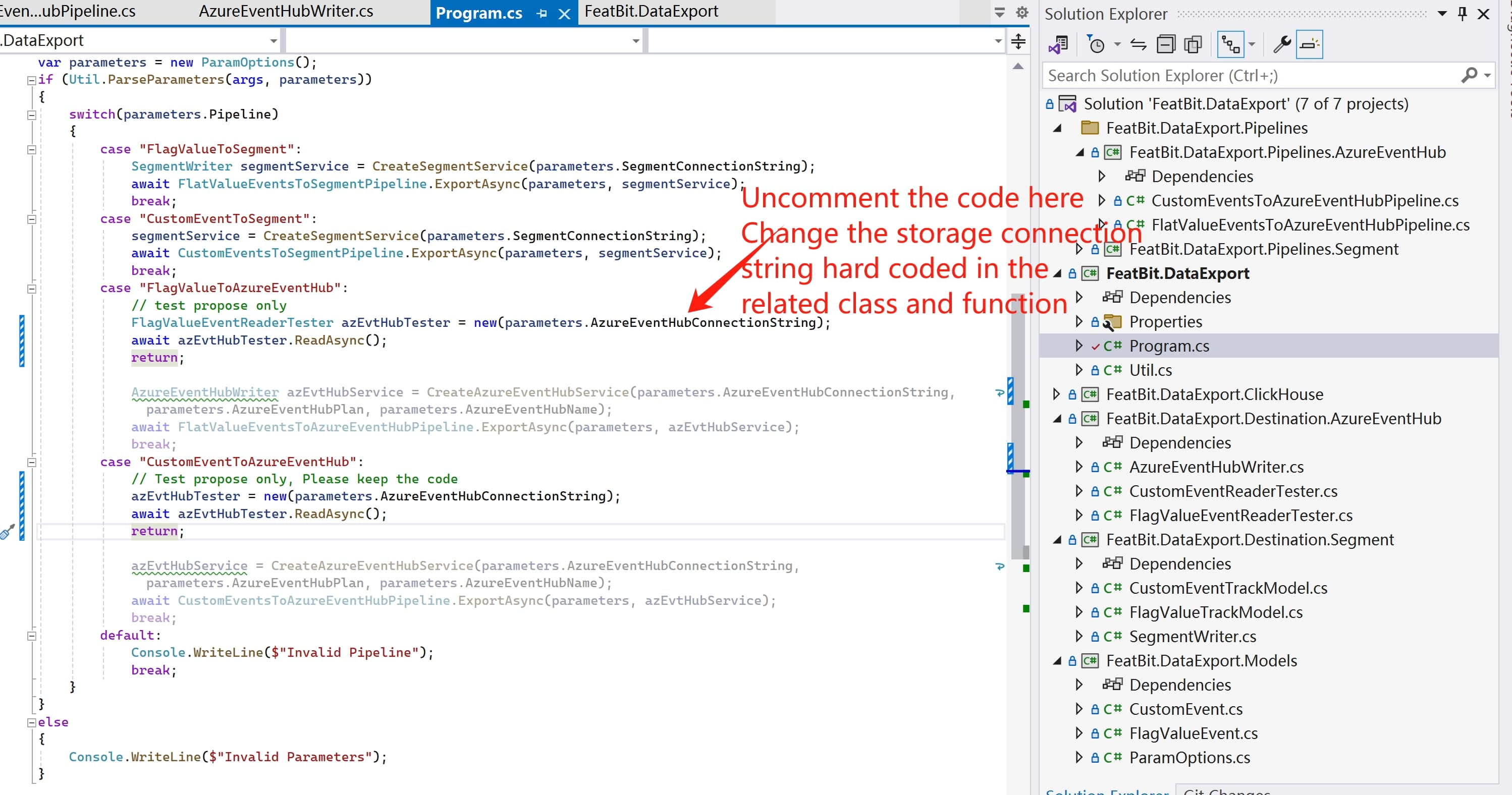Click Sync with Active Document icon
This screenshot has height=795, width=1512.
tap(1138, 44)
